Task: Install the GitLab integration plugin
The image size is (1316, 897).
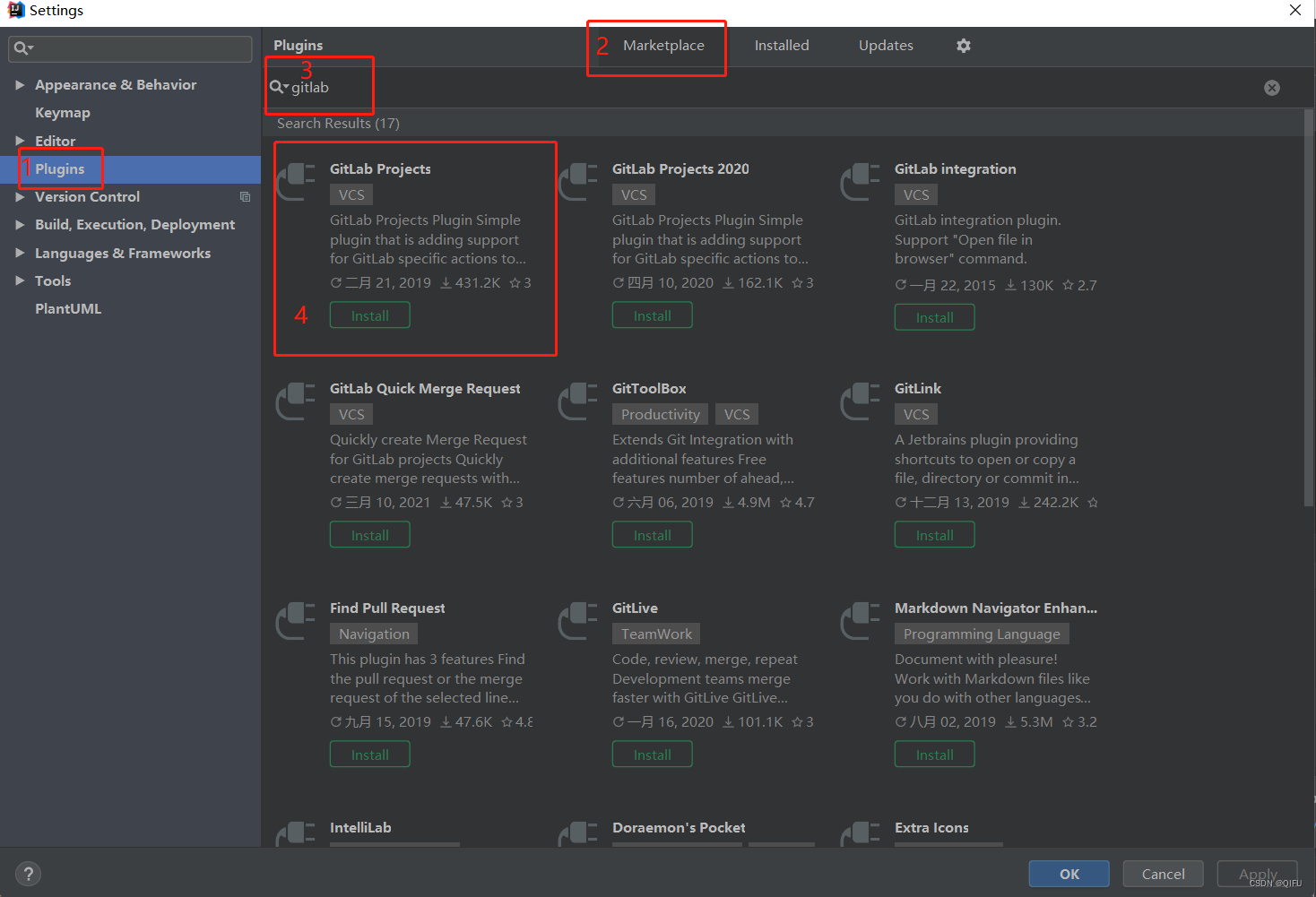Action: tap(935, 317)
